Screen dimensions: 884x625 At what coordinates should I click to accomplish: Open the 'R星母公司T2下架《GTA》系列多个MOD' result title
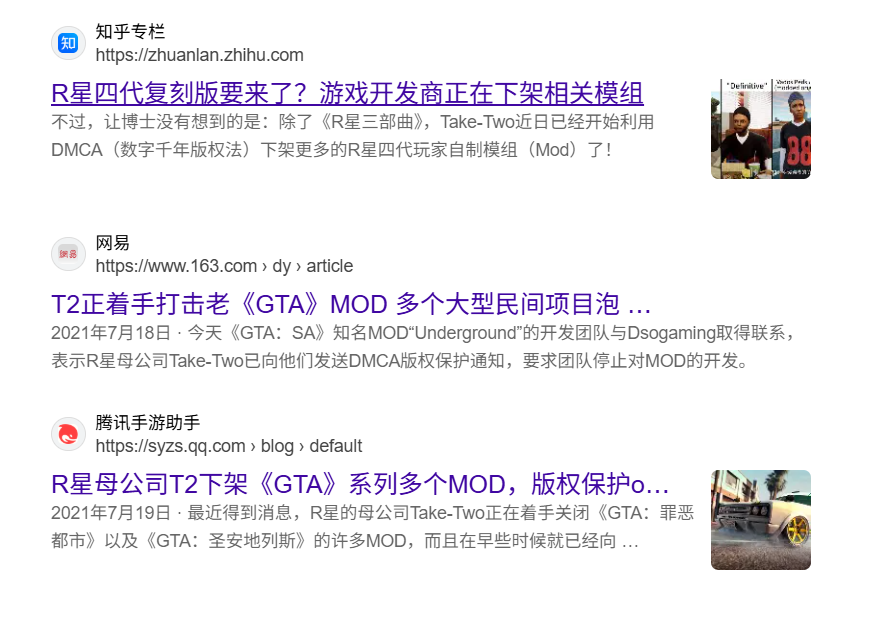(x=360, y=484)
